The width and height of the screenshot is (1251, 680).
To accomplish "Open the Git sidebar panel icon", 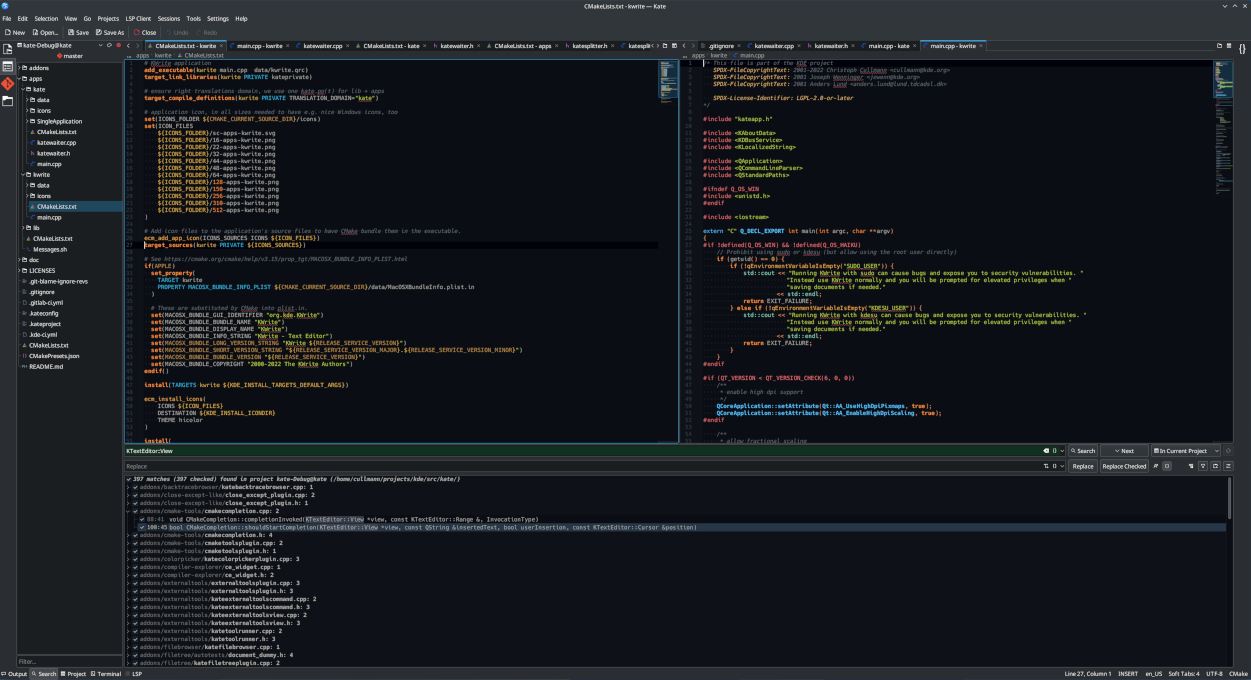I will pos(8,84).
